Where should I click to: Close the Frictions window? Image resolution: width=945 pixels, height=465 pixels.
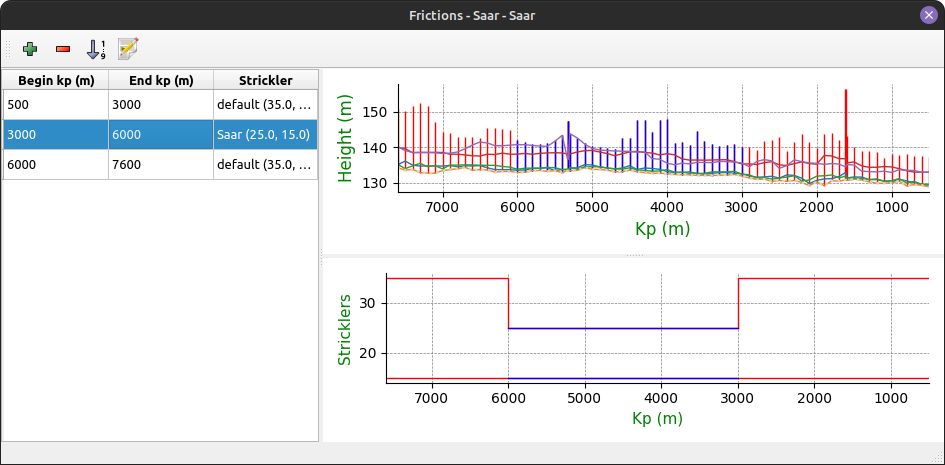click(x=928, y=15)
